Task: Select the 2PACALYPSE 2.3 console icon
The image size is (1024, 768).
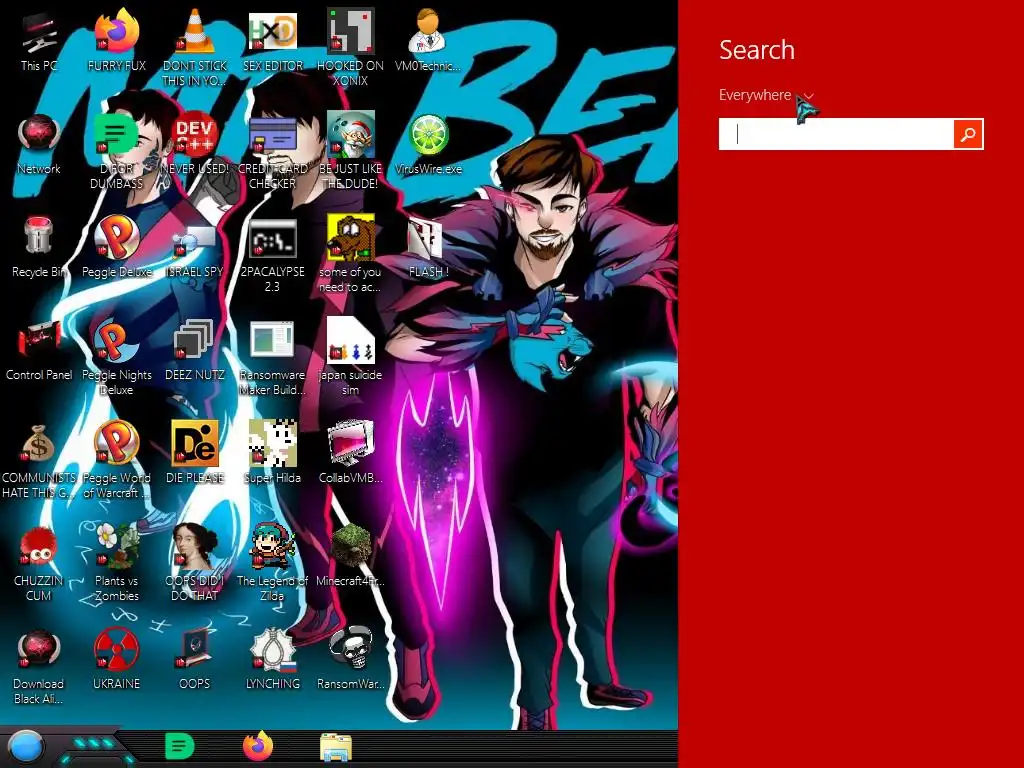Action: [x=272, y=238]
